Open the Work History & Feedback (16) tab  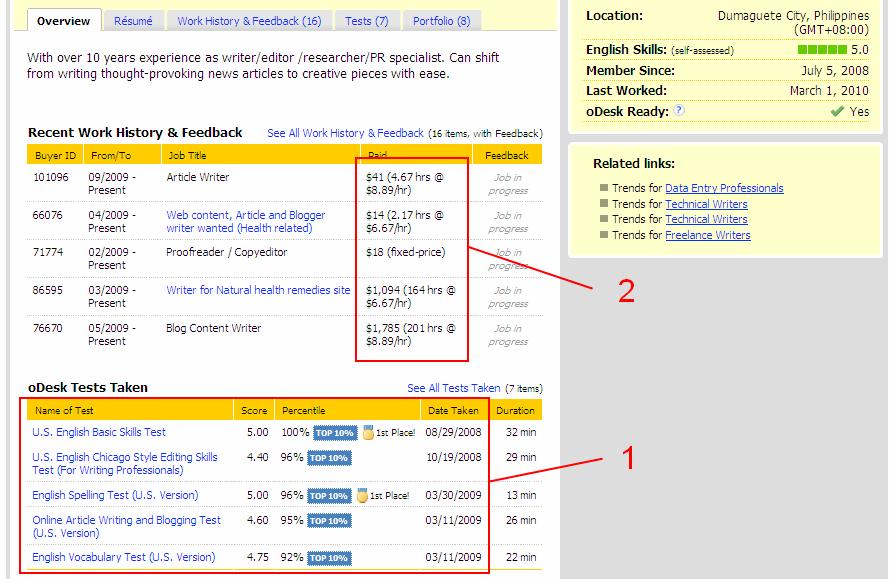[249, 21]
